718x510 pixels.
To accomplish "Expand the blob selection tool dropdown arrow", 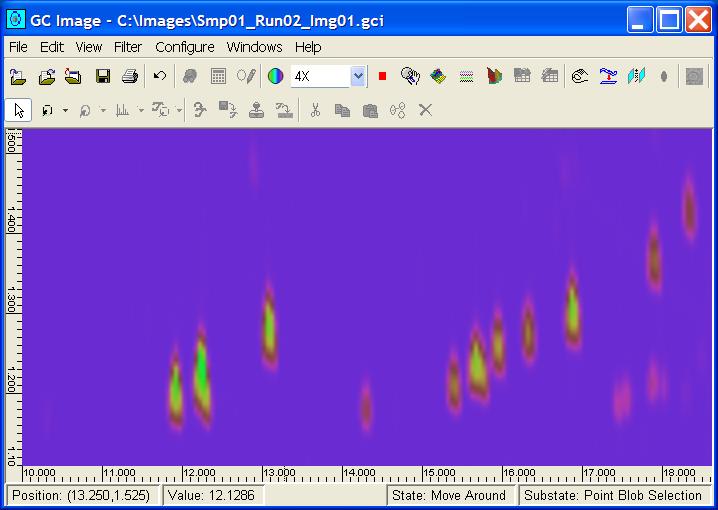I will [65, 111].
